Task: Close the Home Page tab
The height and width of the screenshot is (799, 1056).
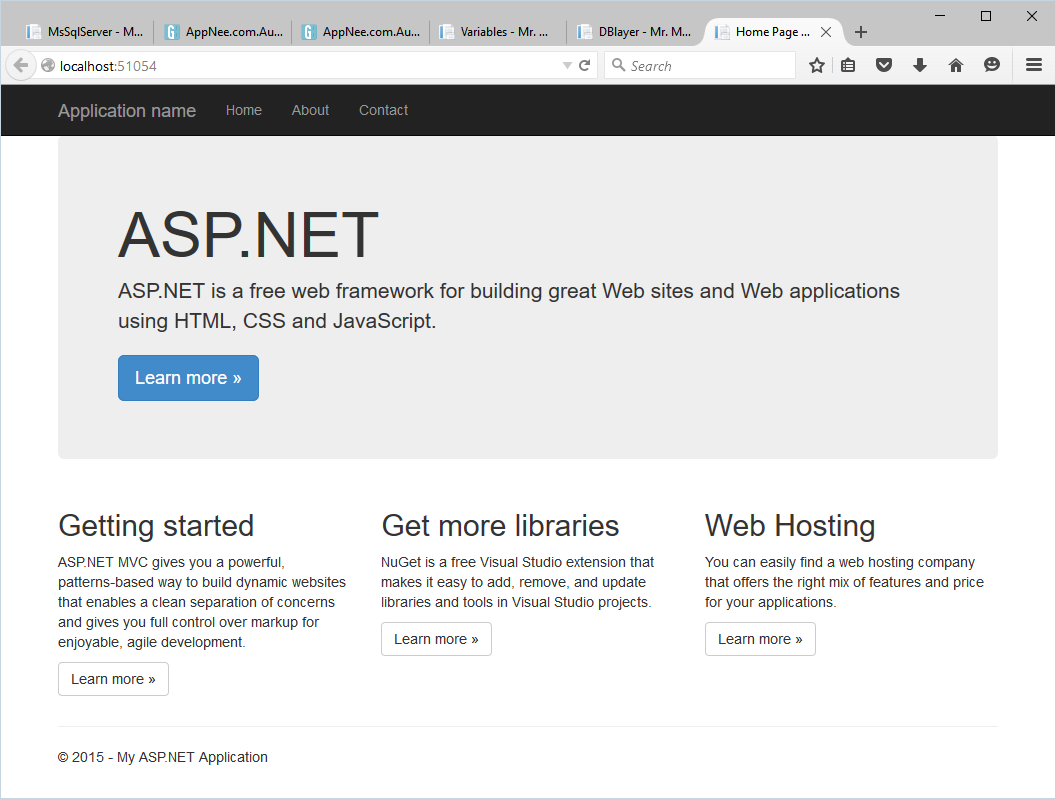Action: tap(826, 32)
